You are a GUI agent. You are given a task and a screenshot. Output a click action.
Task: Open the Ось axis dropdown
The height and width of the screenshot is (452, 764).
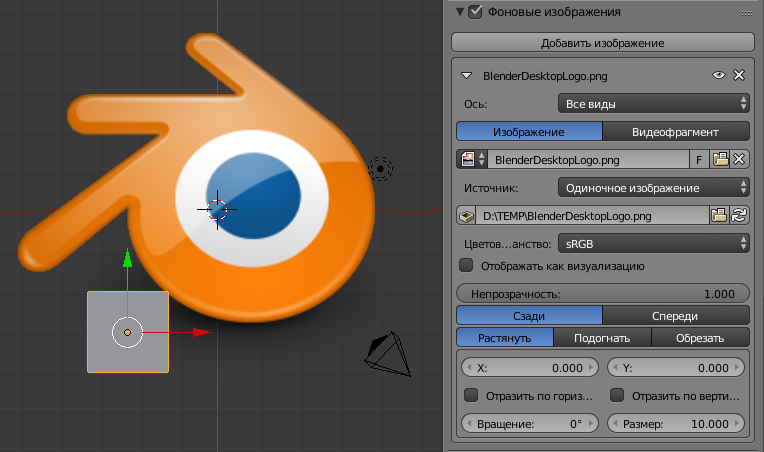(653, 103)
